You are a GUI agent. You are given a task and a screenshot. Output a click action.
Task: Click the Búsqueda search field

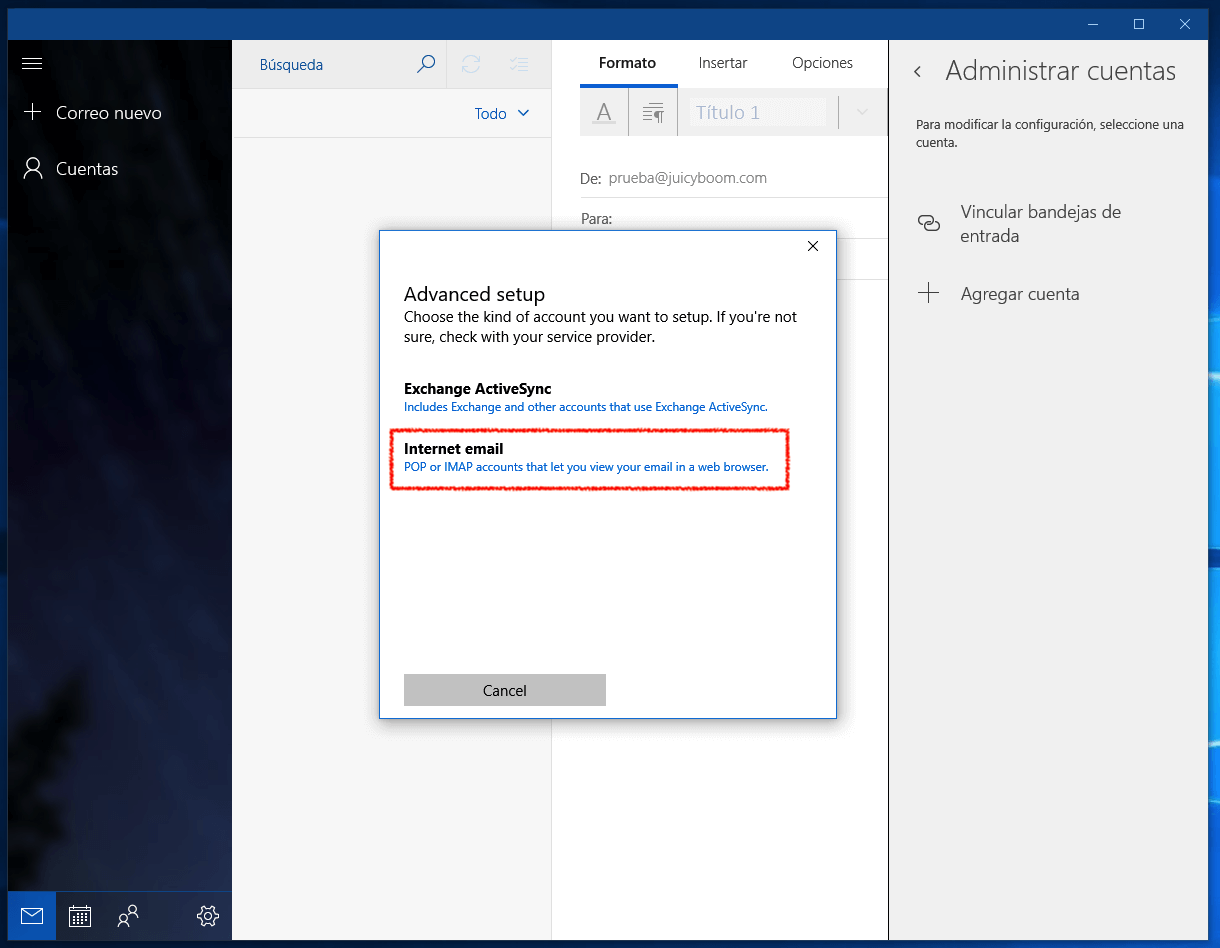330,65
